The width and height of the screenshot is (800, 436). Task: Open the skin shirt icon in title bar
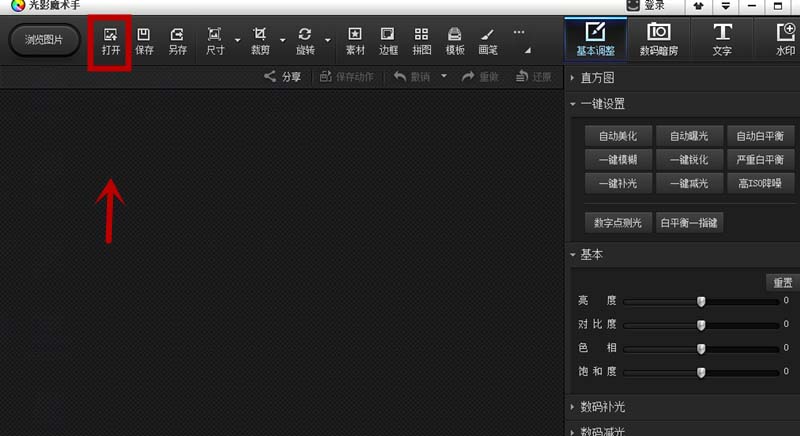(698, 6)
